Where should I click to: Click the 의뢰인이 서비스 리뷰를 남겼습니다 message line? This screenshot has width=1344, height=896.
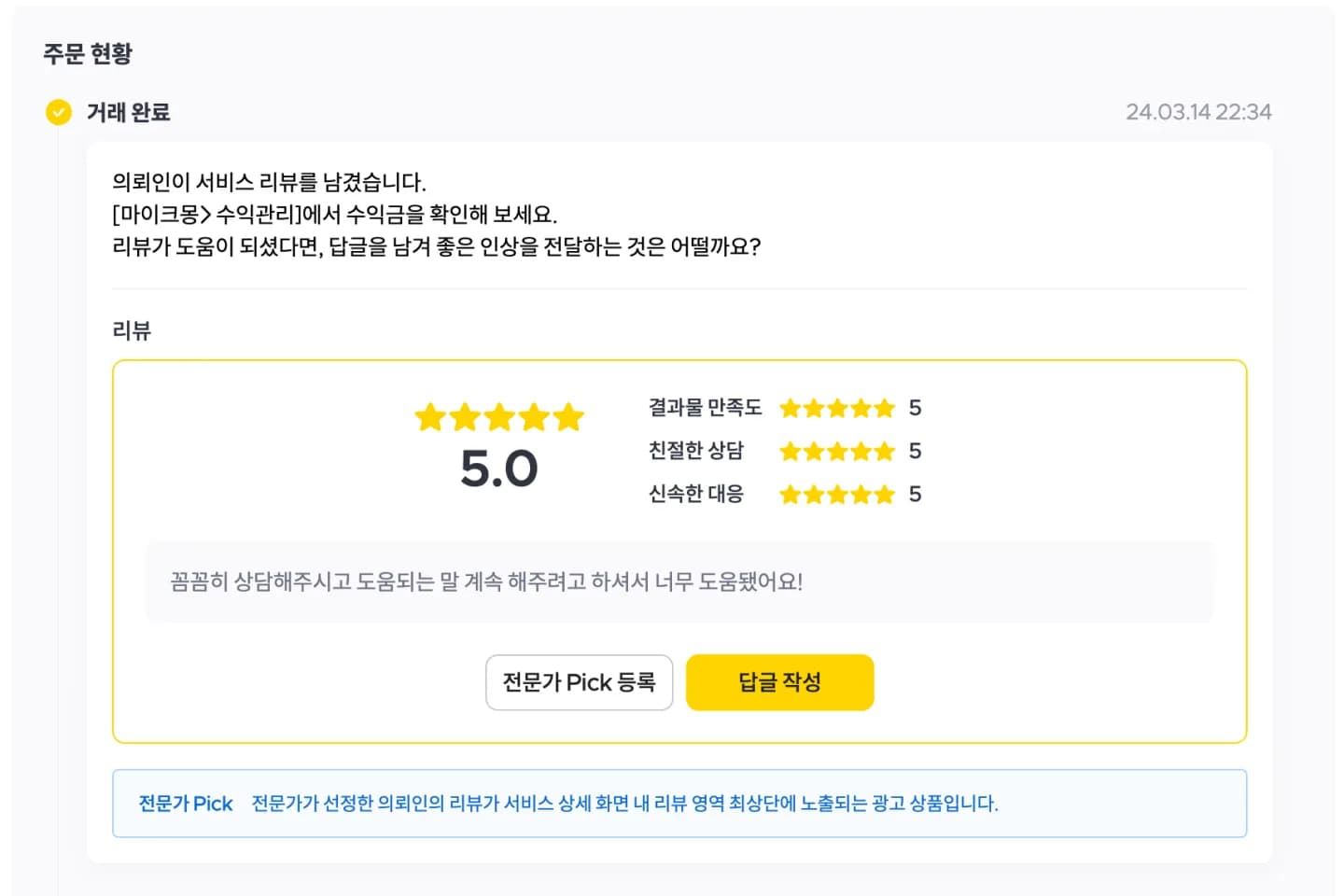pos(269,182)
